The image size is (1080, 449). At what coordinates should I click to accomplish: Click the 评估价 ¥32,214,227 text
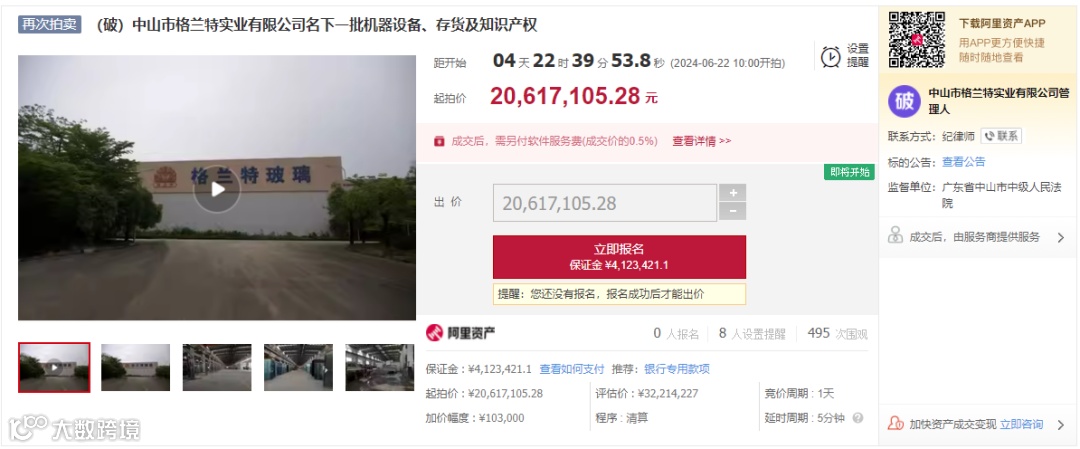pos(647,394)
